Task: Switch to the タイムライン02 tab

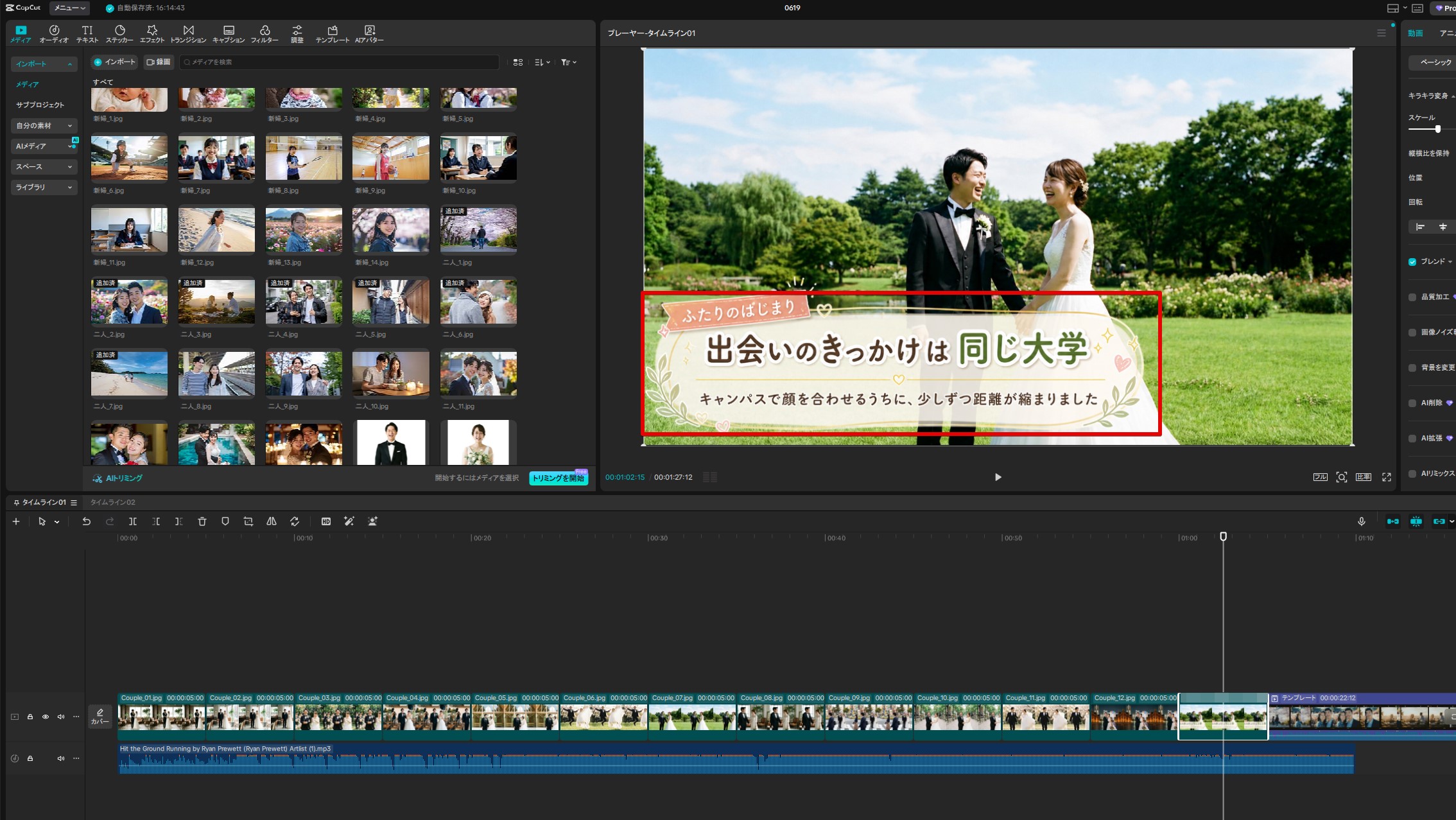Action: pos(112,502)
